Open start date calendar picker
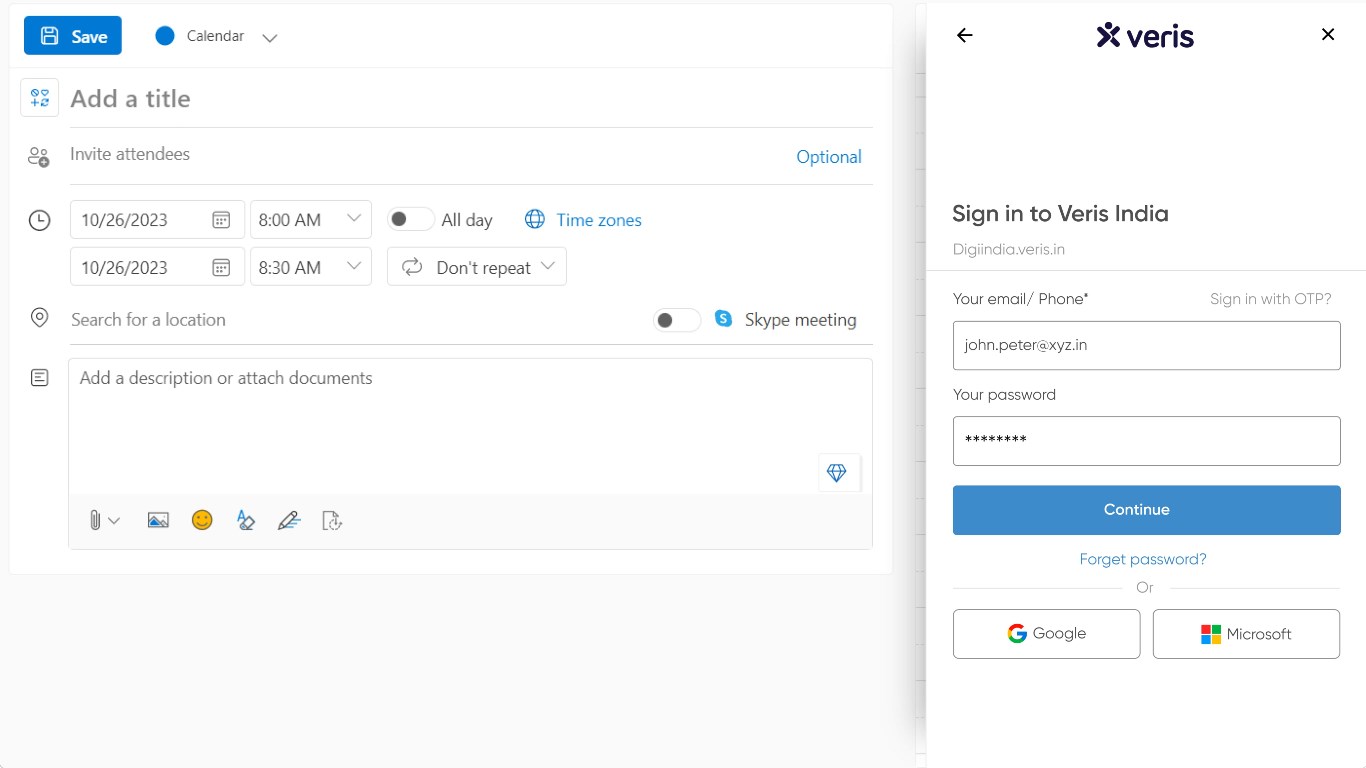Image resolution: width=1366 pixels, height=768 pixels. (x=222, y=220)
